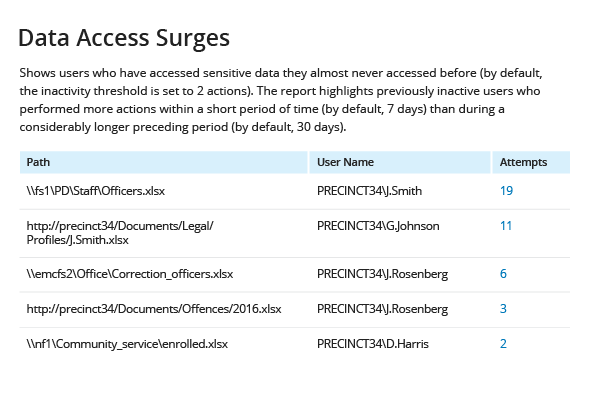This screenshot has width=590, height=395.
Task: Select the Legal/Profiles/J.Smith.xlsx path cell
Action: pyautogui.click(x=120, y=233)
